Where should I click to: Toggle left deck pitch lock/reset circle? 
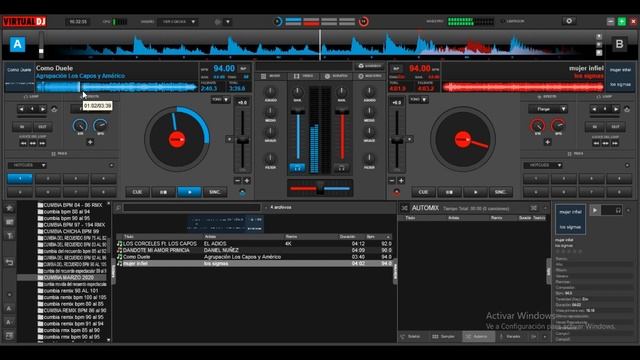(x=242, y=192)
